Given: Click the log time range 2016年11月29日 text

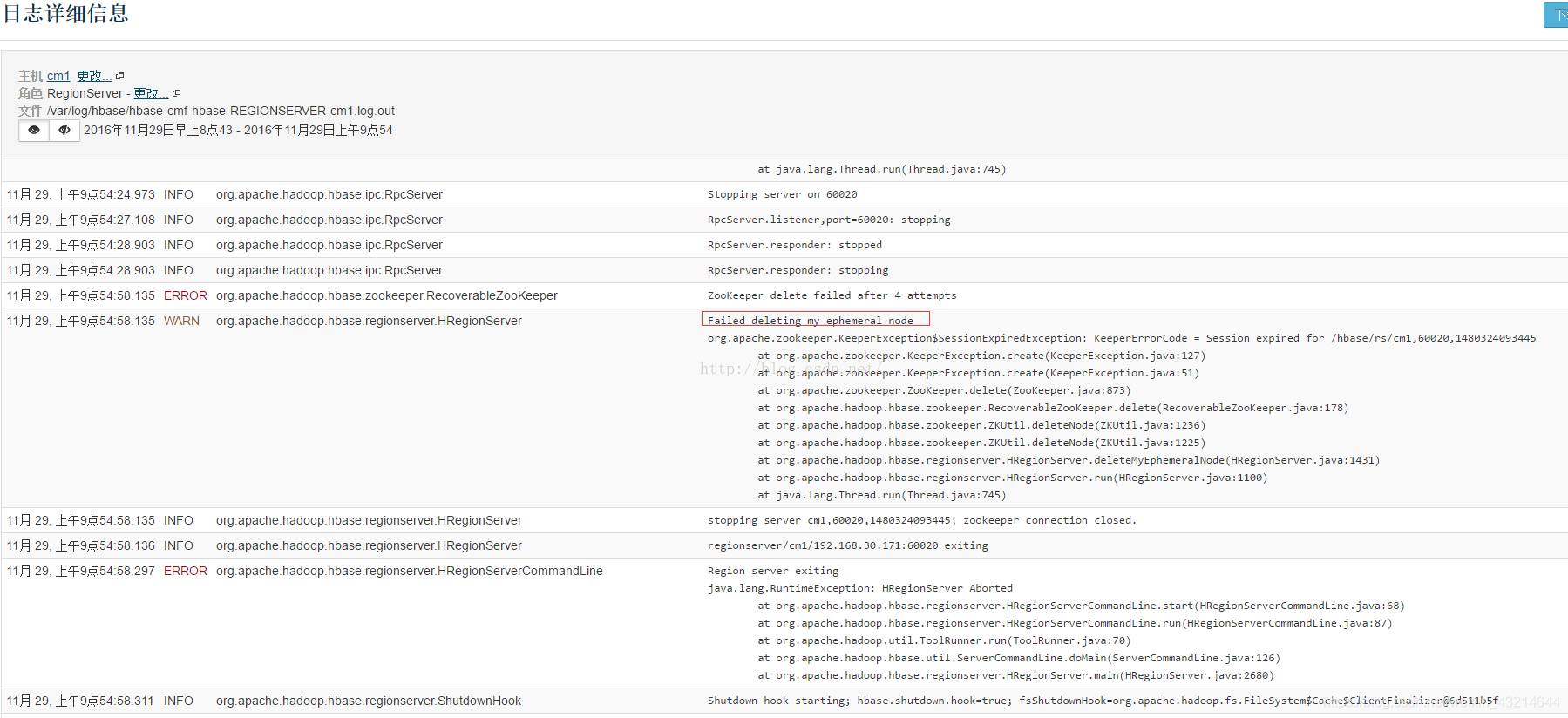Looking at the screenshot, I should (238, 131).
